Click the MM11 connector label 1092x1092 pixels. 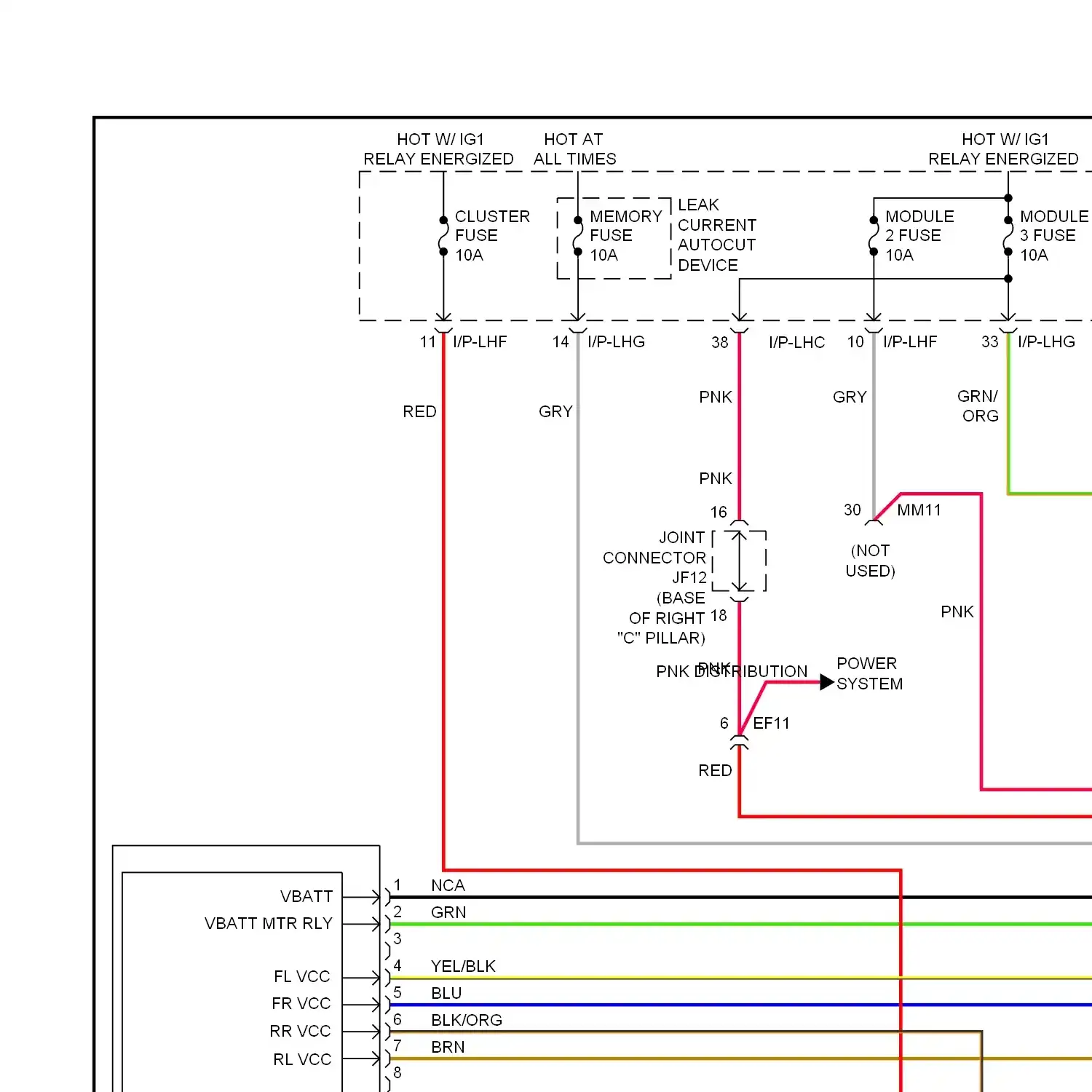[x=919, y=510]
